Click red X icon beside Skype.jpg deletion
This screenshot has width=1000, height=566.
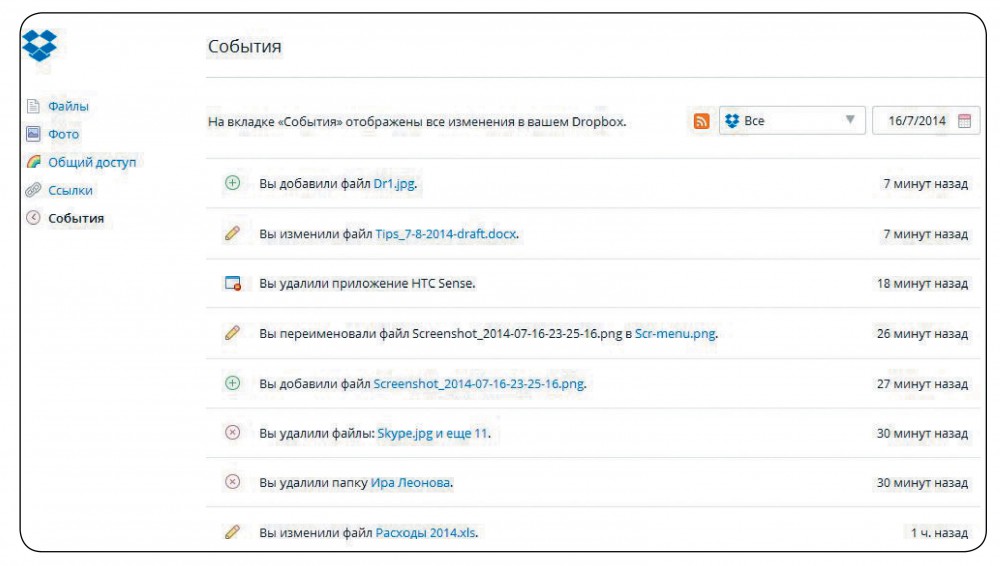233,433
